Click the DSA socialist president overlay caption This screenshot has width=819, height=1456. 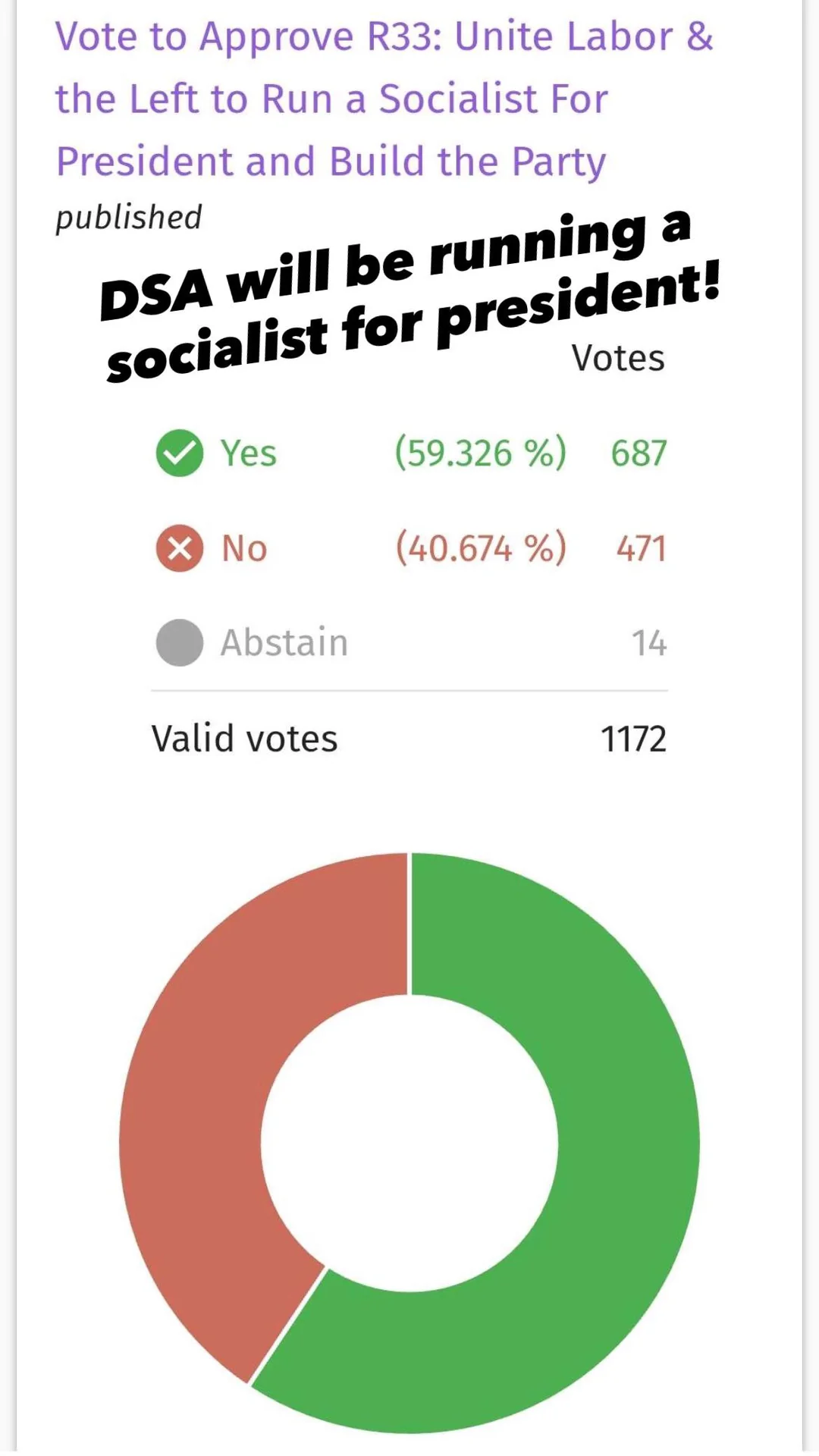410,296
